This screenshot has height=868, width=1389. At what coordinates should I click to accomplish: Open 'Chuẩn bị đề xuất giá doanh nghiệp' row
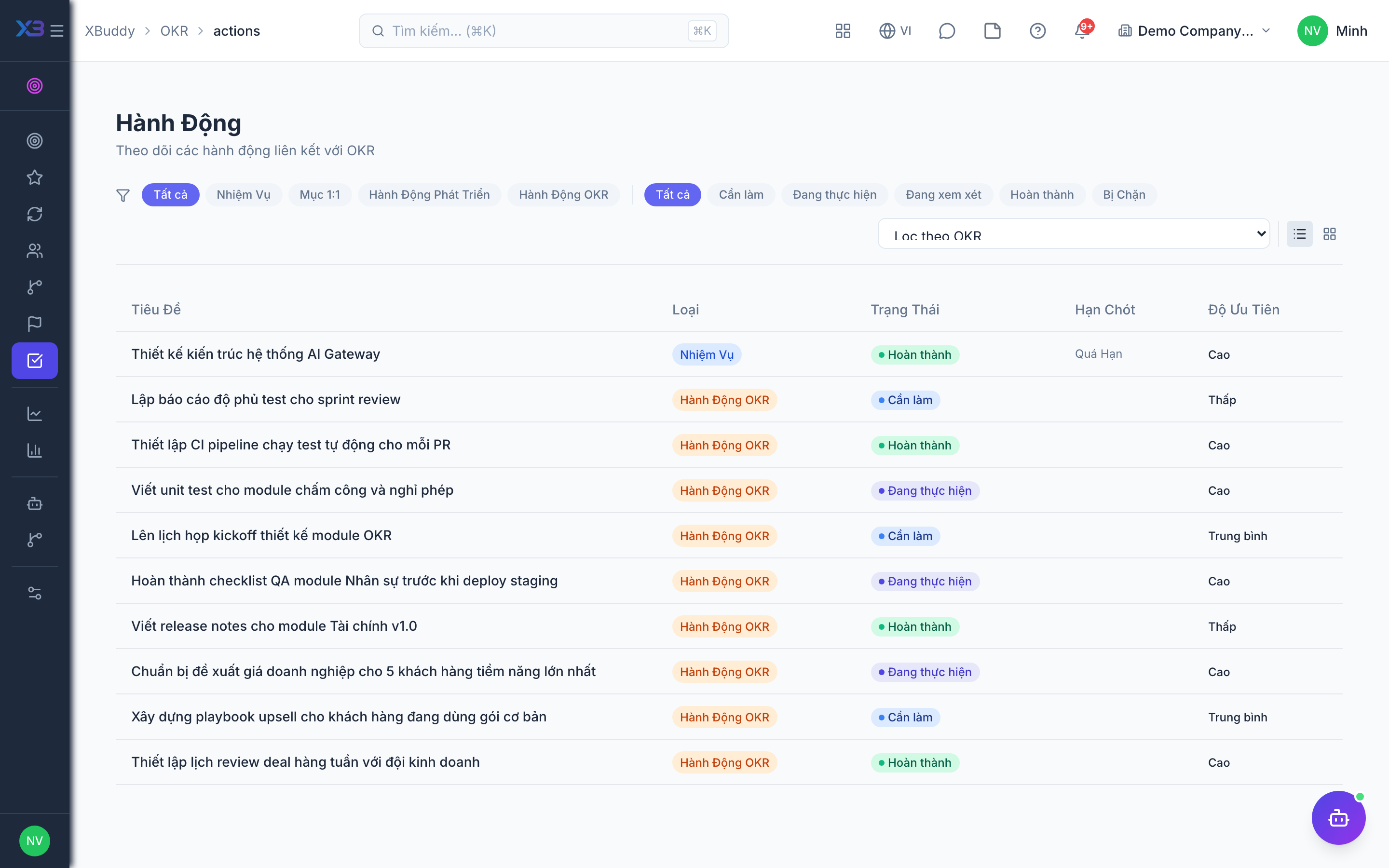click(729, 672)
